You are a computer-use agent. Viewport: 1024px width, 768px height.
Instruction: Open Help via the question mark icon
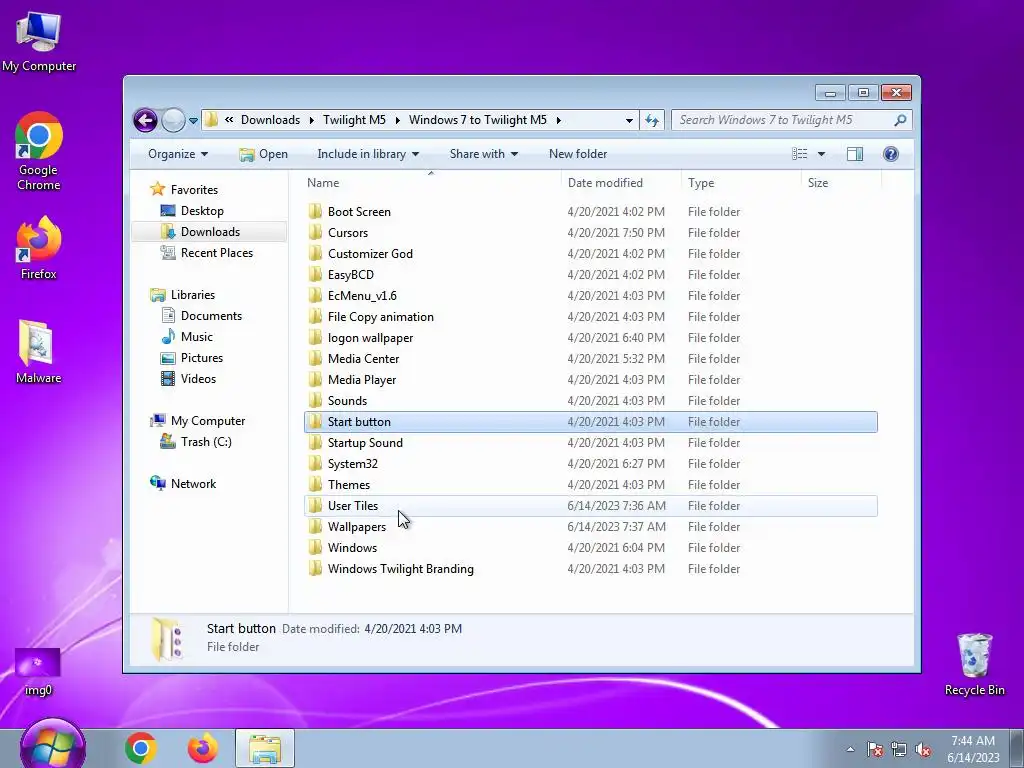[891, 154]
